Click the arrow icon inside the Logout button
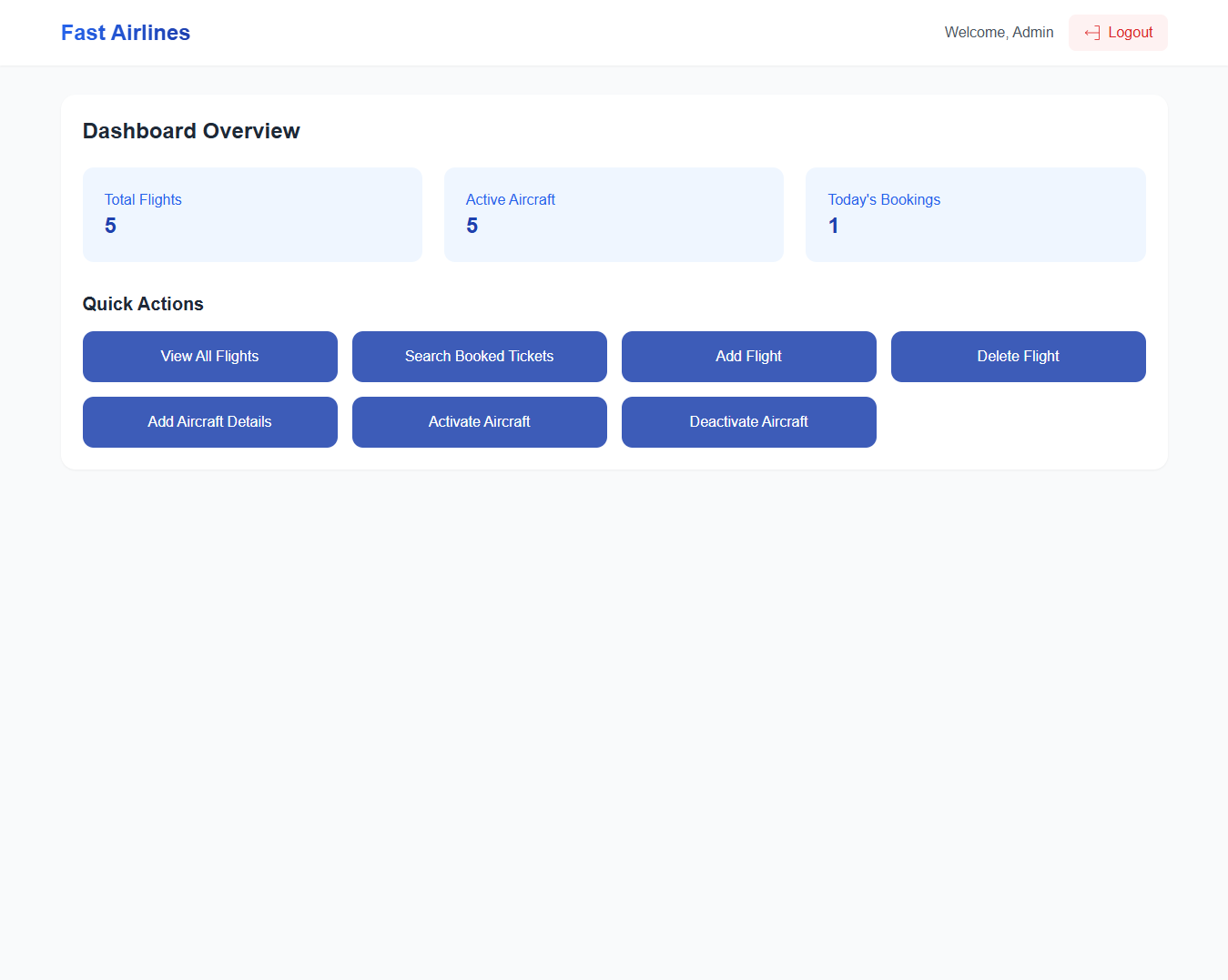The image size is (1228, 980). [1091, 33]
